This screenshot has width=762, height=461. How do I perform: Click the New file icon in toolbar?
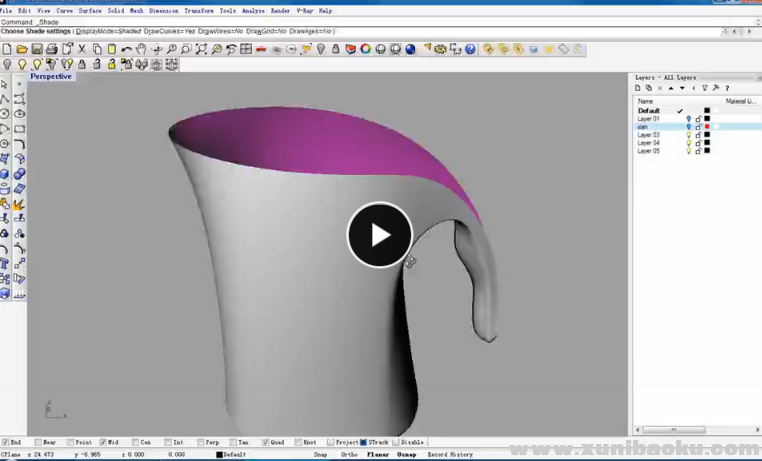[7, 49]
